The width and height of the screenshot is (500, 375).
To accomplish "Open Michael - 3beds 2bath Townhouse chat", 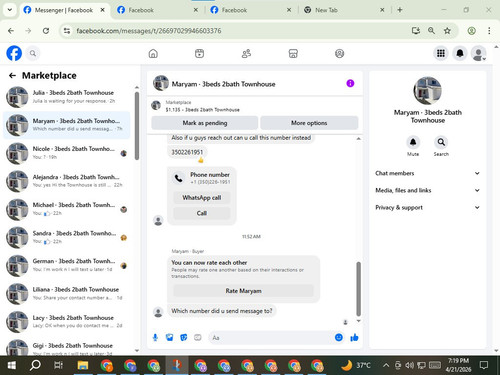I will click(x=67, y=209).
